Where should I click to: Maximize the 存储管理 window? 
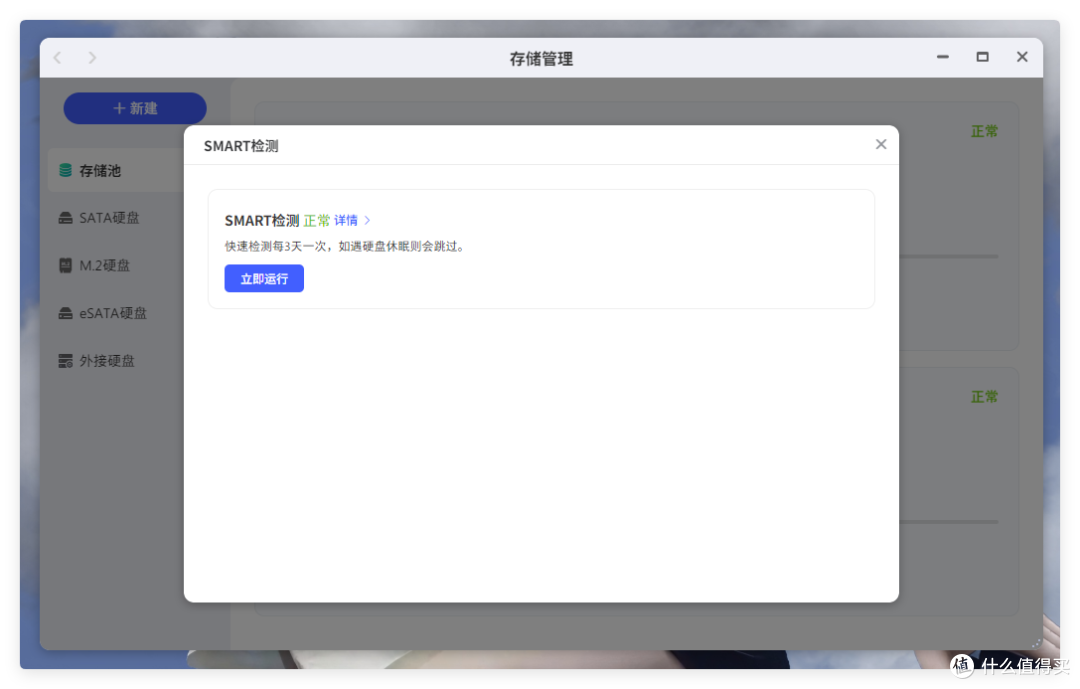pos(982,57)
